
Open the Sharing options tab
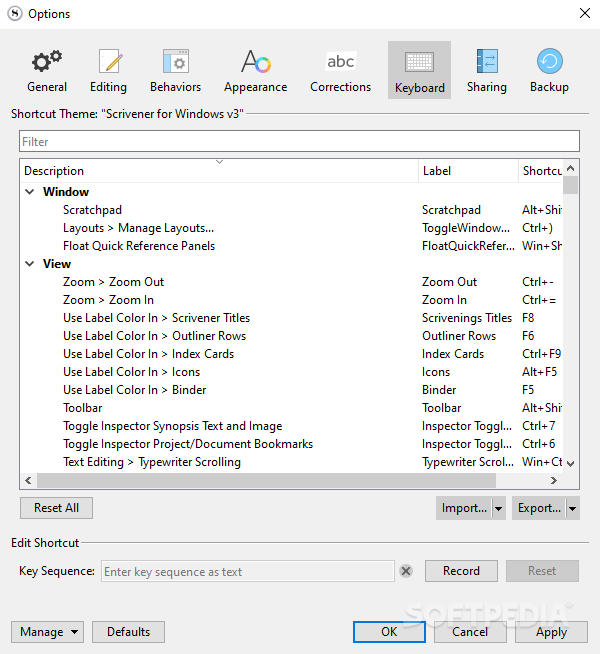487,70
